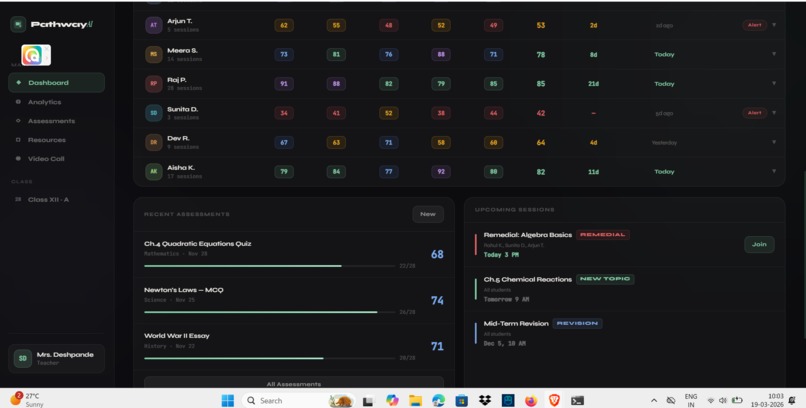The width and height of the screenshot is (806, 408).
Task: Click Sunita D.'s SD avatar in table
Action: click(154, 113)
